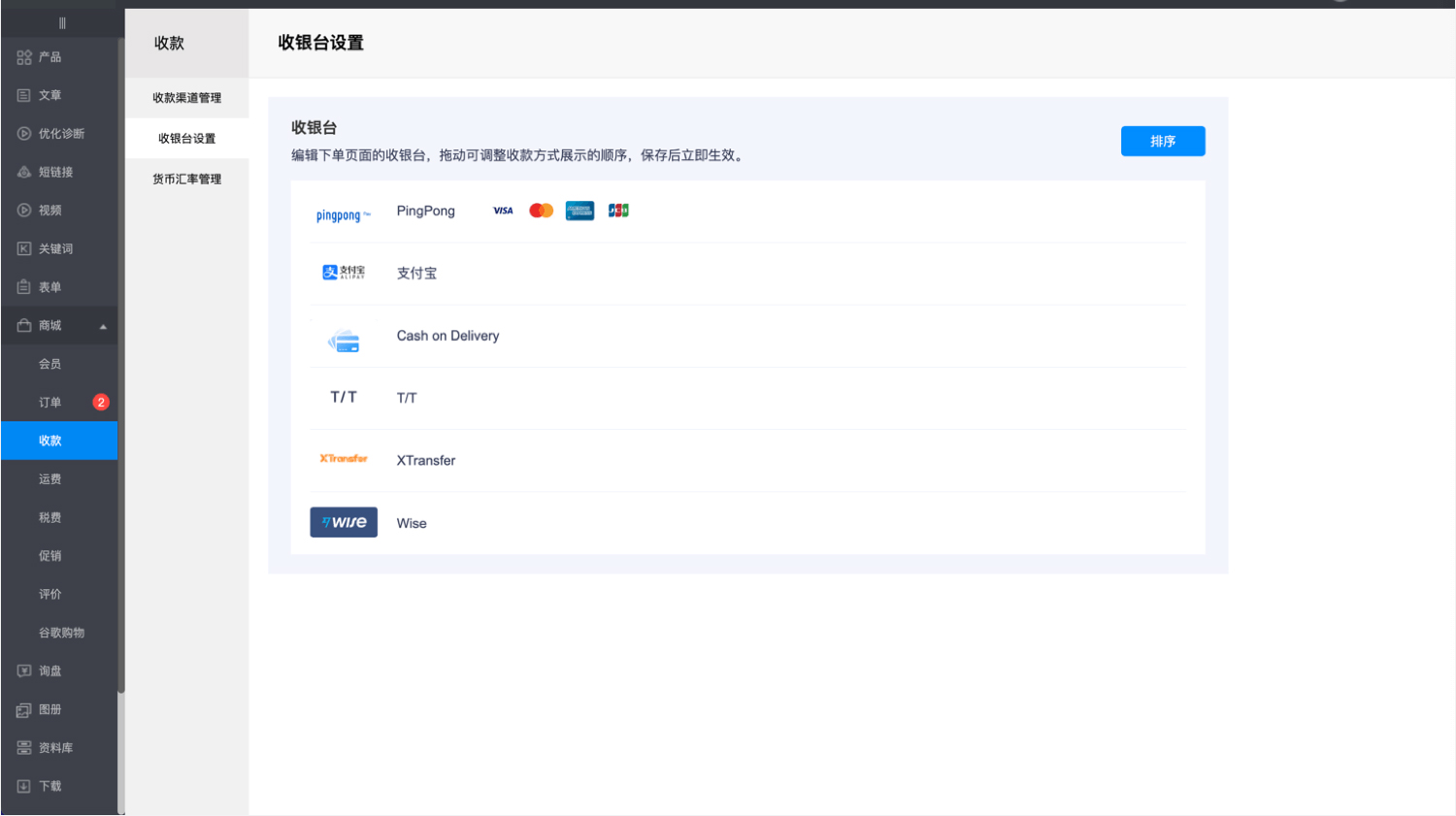Click the Alipay logo icon
1456x816 pixels.
click(x=344, y=273)
